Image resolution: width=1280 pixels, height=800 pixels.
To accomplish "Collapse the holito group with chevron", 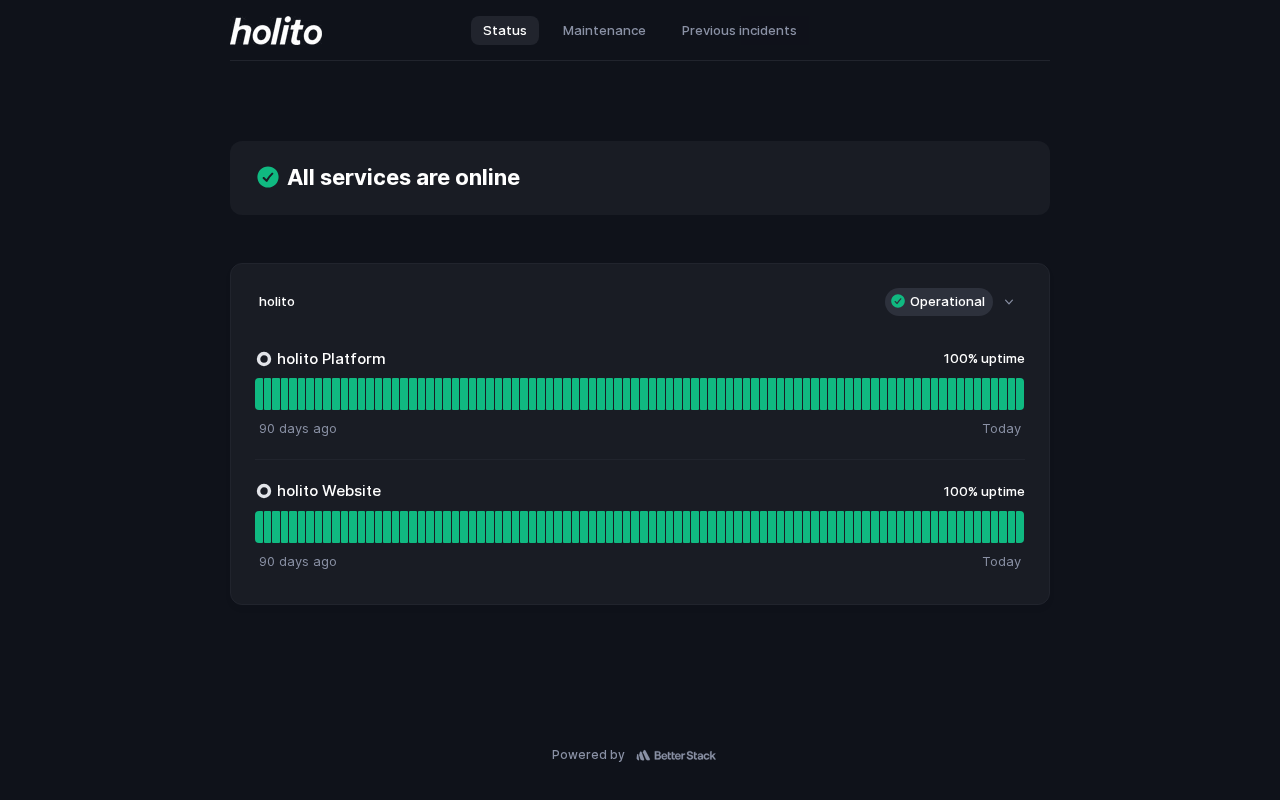I will [x=1009, y=302].
